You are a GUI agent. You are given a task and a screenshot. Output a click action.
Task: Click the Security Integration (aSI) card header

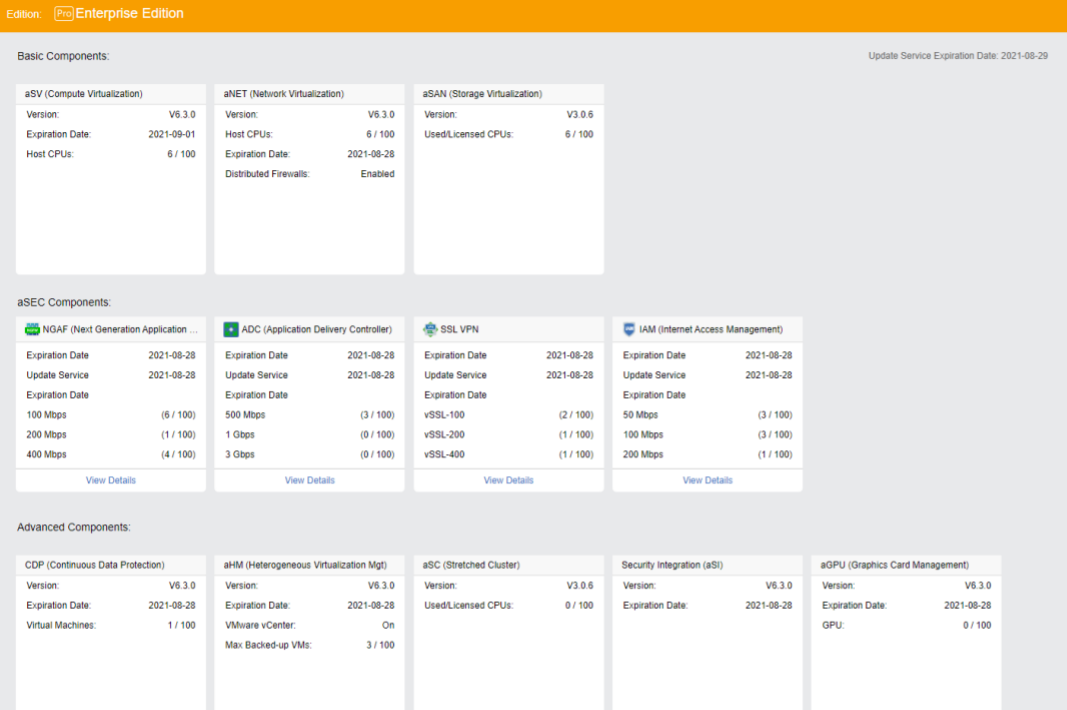coord(672,565)
